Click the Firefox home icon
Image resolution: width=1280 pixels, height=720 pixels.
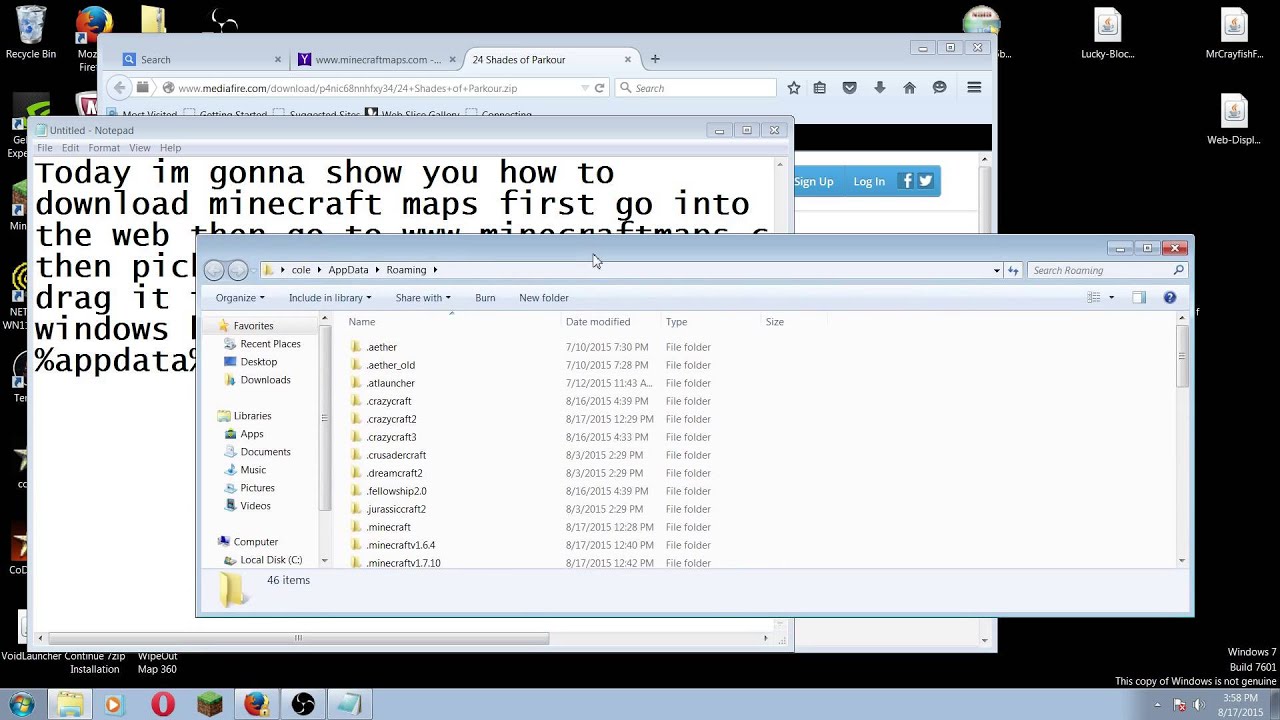coord(909,88)
